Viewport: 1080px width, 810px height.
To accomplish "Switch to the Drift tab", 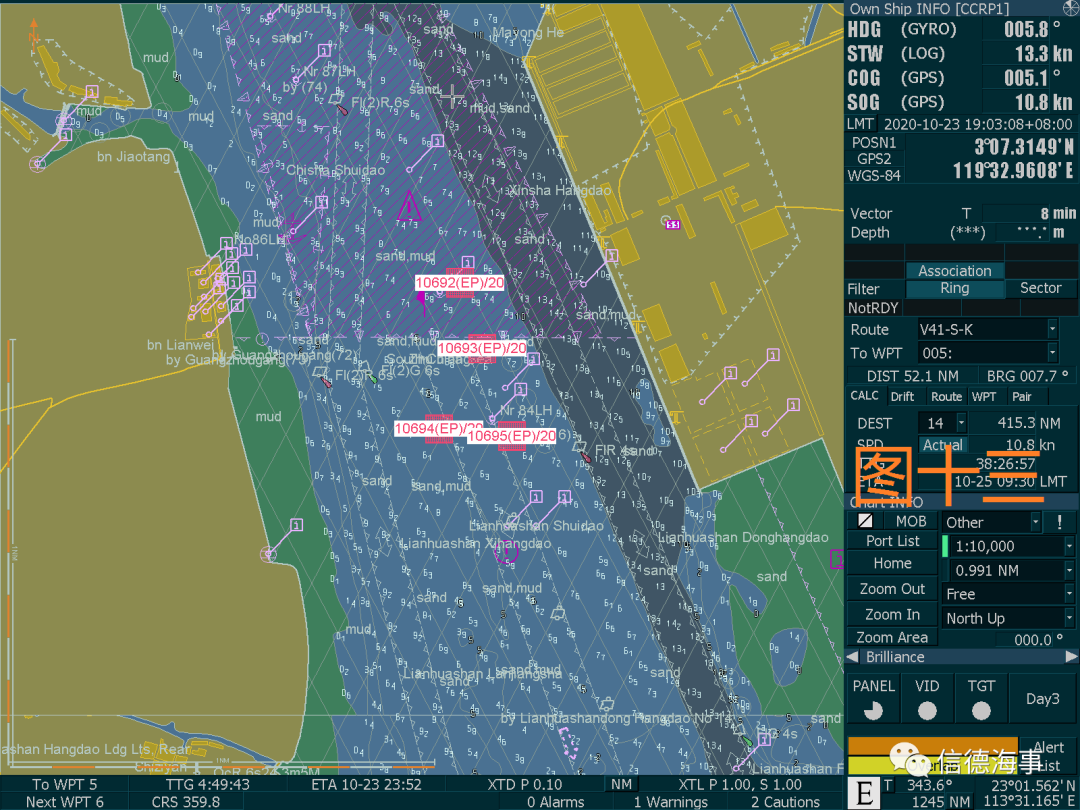I will [x=902, y=396].
